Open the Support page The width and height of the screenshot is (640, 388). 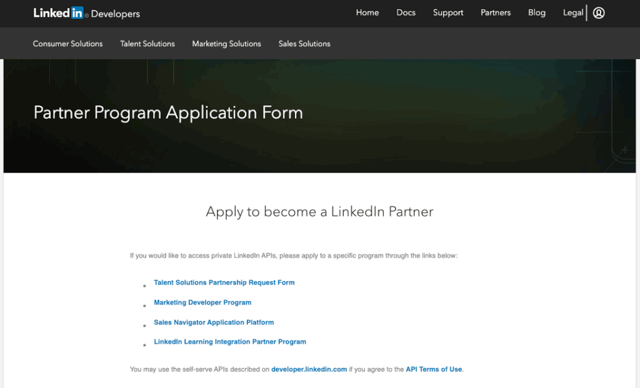[x=448, y=13]
